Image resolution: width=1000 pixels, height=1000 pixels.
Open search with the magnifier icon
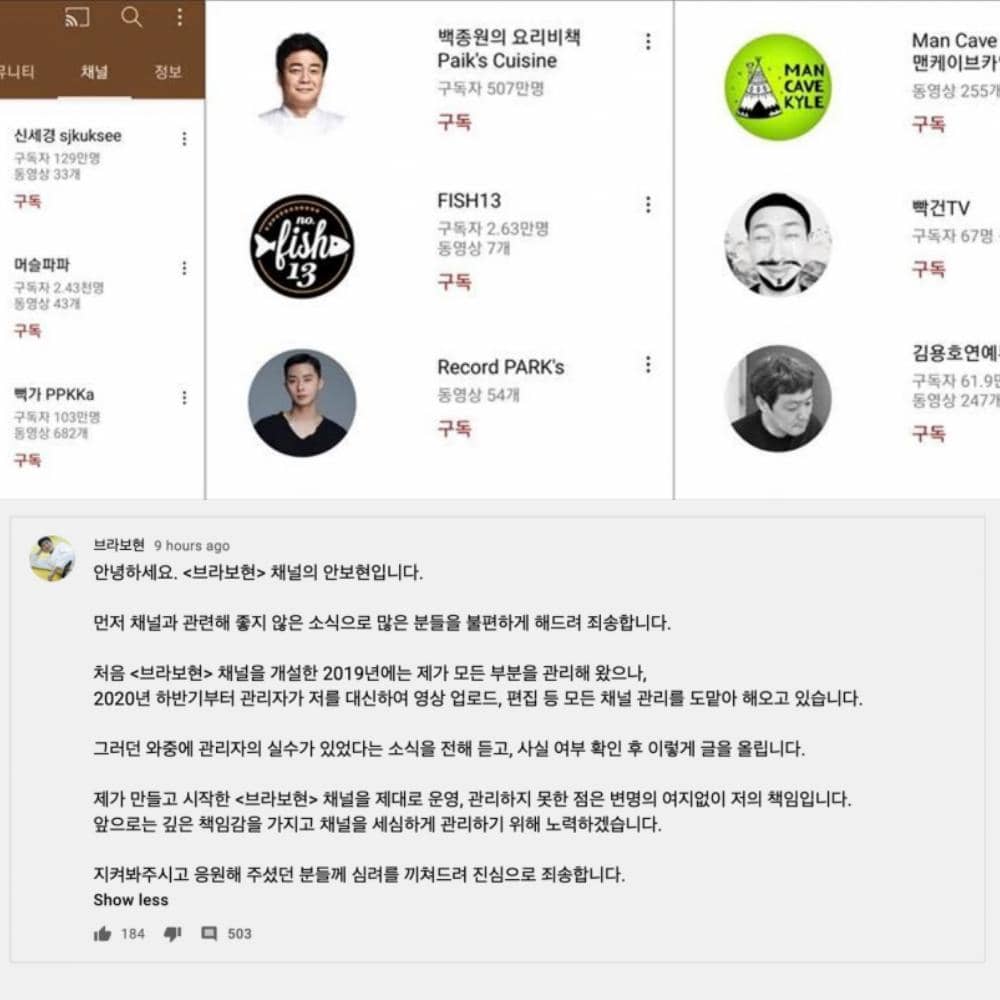tap(131, 17)
